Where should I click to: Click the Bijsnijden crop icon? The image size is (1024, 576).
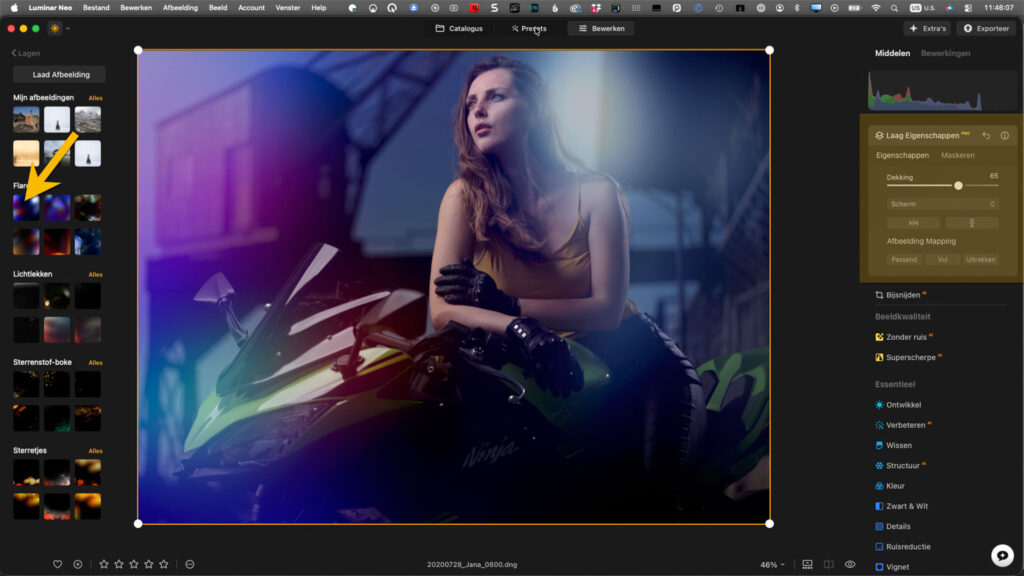click(879, 295)
